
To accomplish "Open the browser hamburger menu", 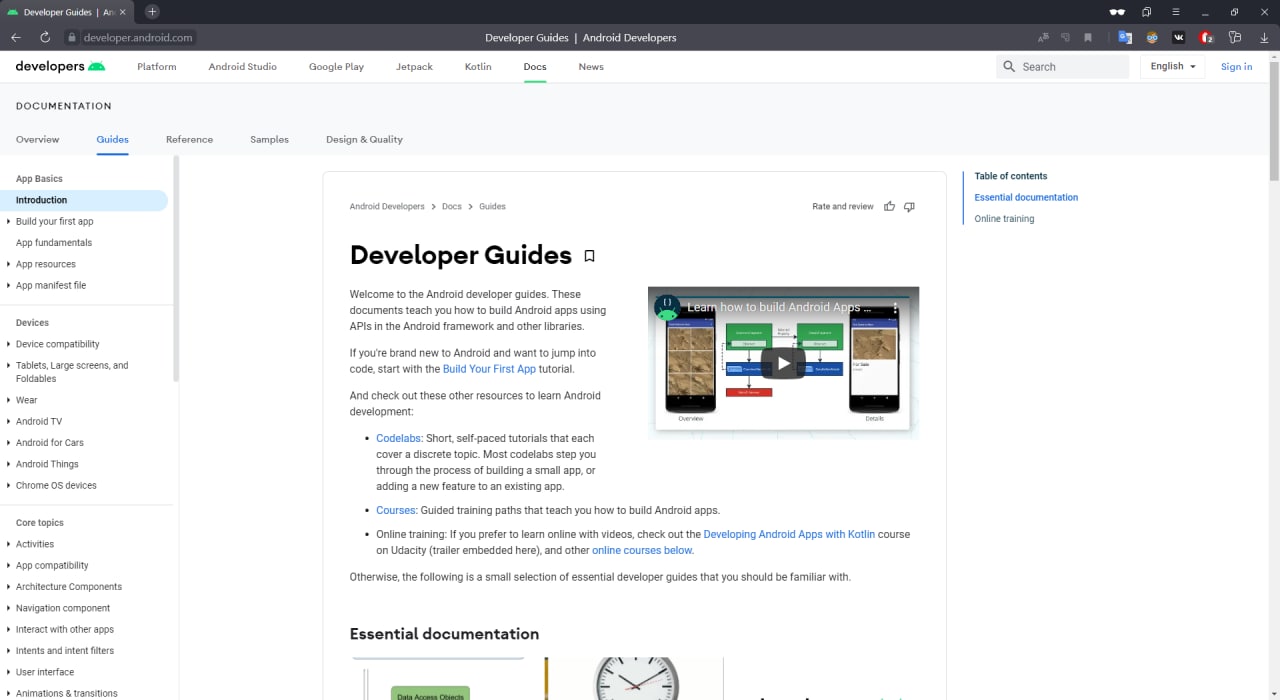I will pos(1176,12).
